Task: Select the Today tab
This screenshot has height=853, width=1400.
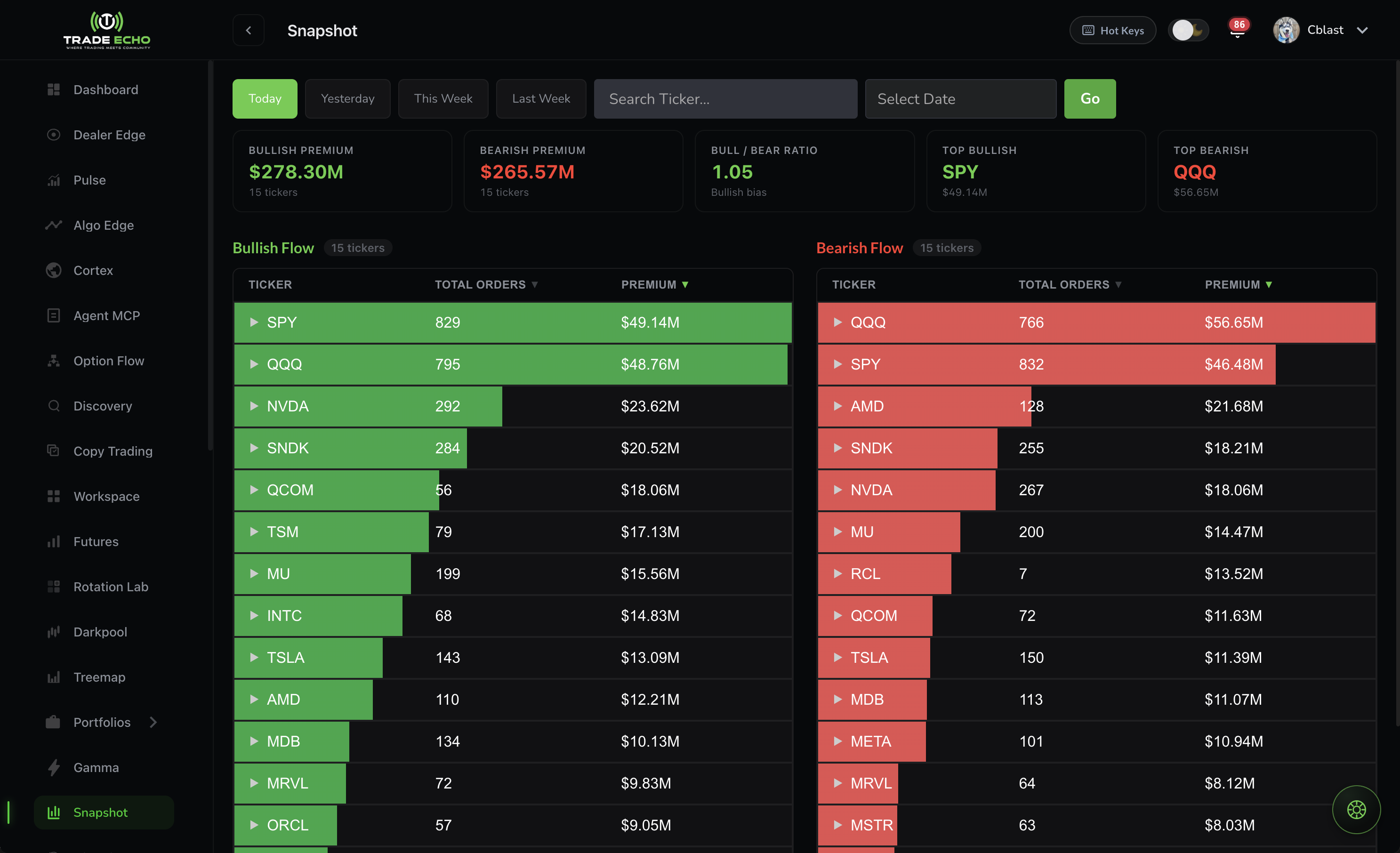Action: (265, 99)
